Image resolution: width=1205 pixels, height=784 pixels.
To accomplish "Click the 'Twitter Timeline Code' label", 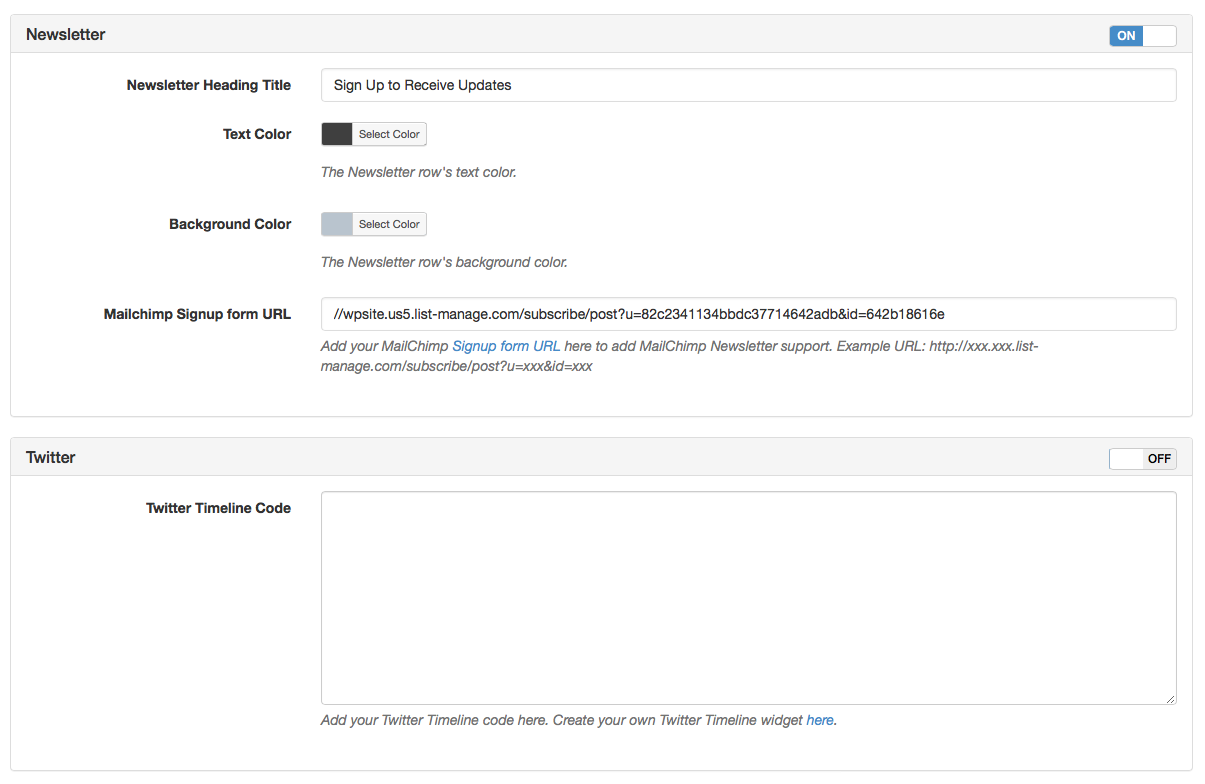I will point(218,508).
